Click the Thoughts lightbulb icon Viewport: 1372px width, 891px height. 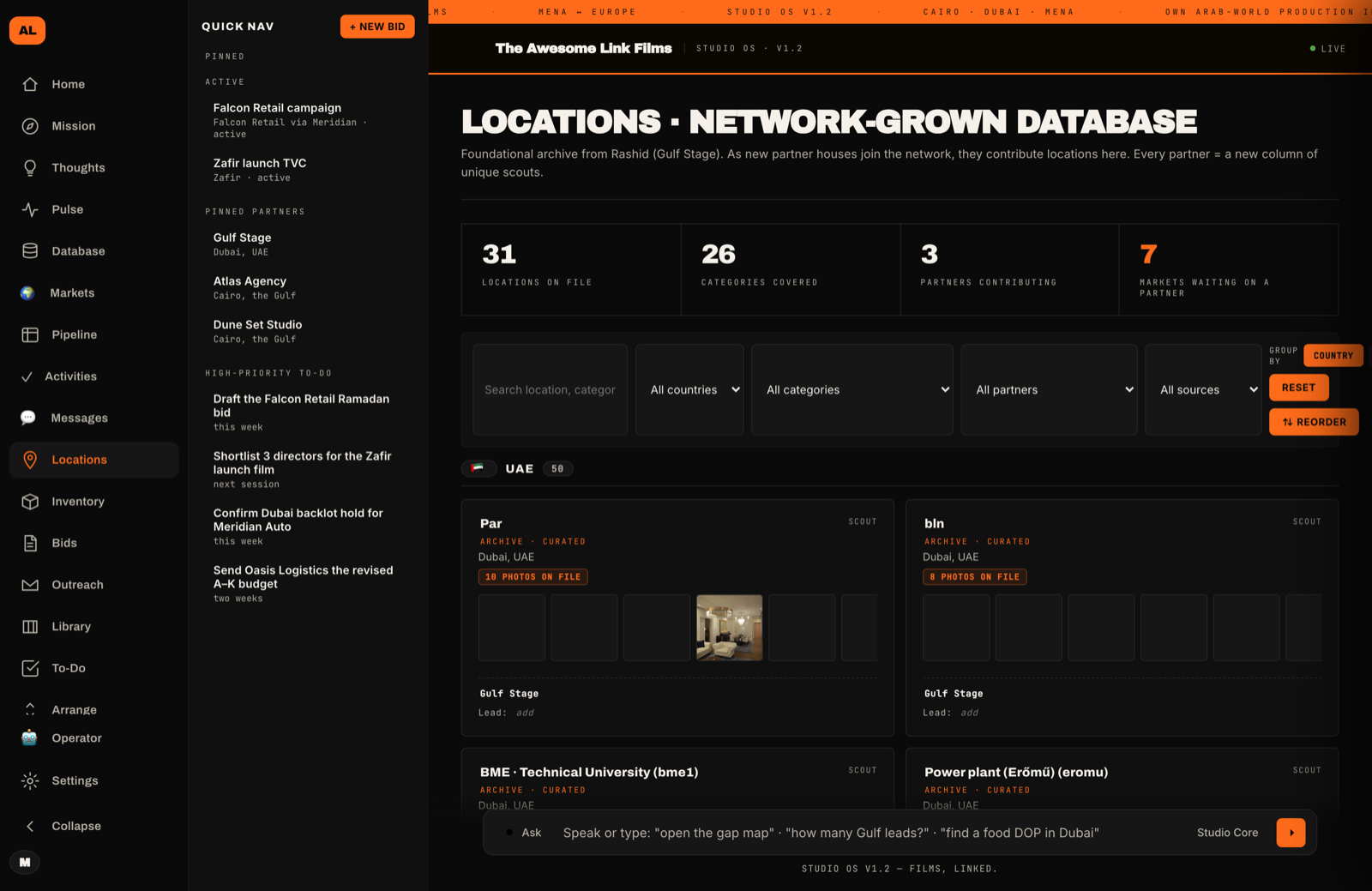30,168
